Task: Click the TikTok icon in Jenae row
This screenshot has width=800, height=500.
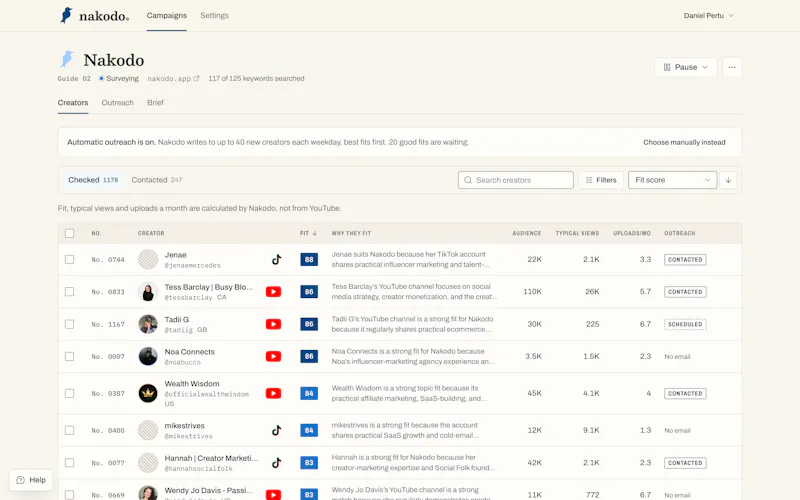Action: point(277,260)
